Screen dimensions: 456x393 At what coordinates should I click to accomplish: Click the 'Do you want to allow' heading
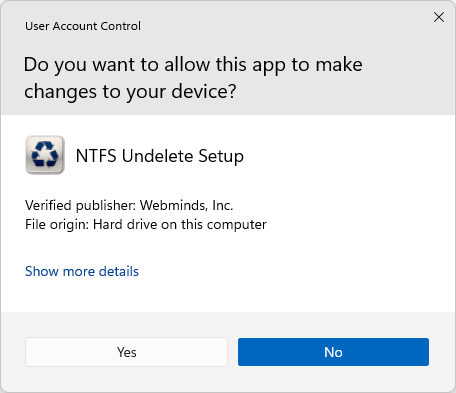(193, 78)
